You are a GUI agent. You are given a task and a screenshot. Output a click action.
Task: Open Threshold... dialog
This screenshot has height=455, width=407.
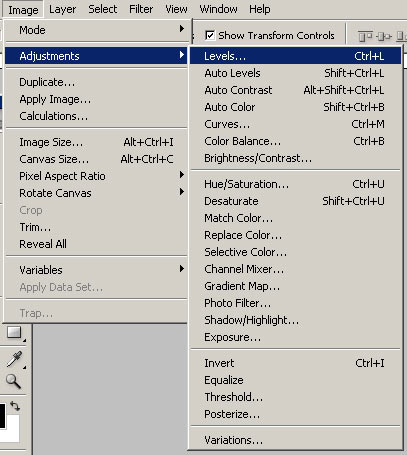coord(295,397)
